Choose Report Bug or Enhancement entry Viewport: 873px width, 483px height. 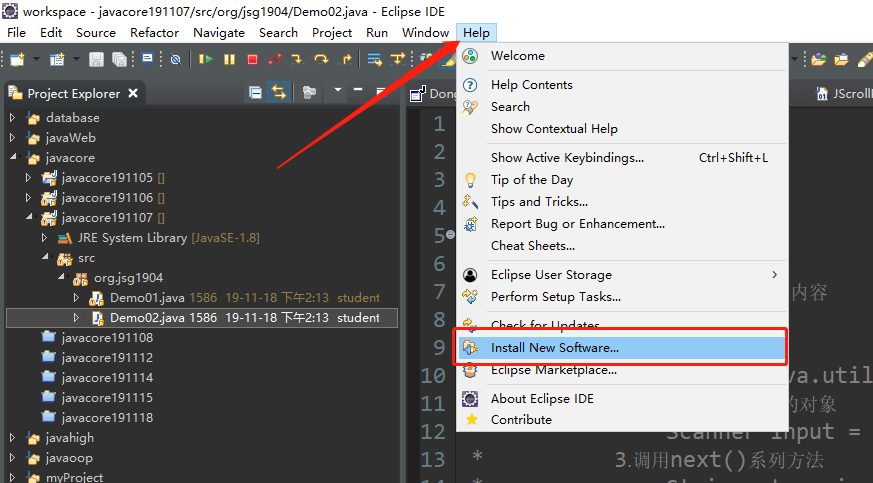click(621, 224)
